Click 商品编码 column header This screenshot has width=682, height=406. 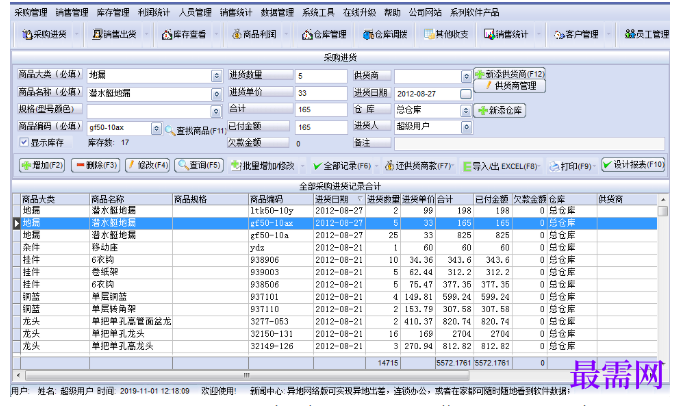[x=281, y=199]
